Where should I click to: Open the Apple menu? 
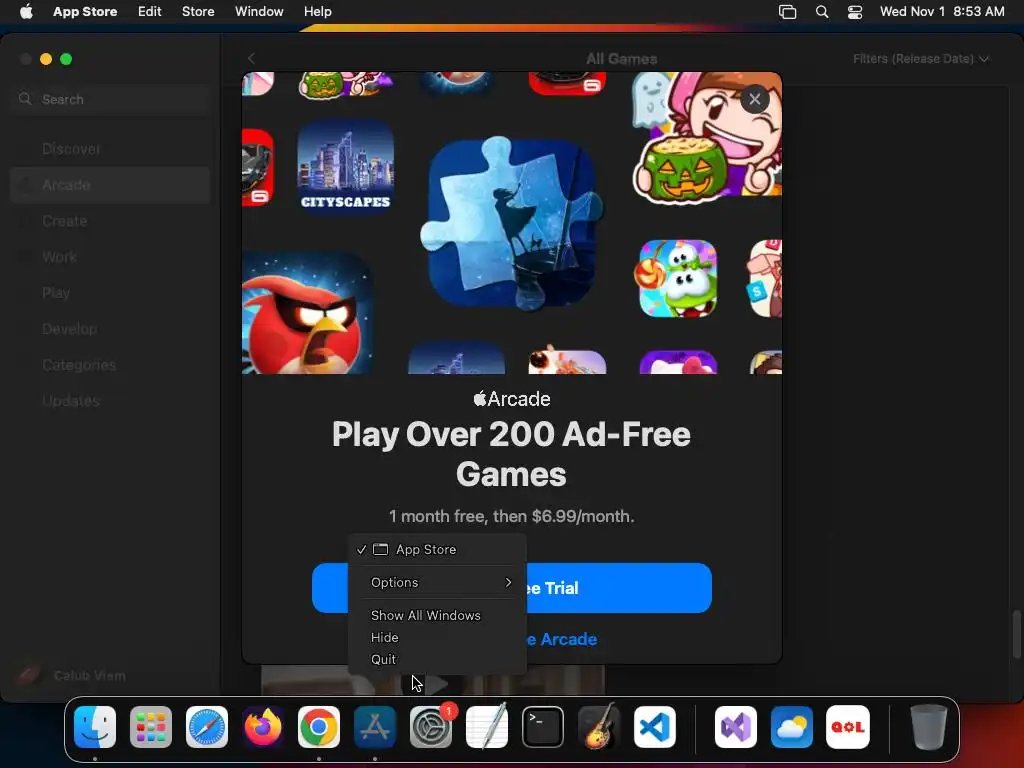tap(26, 12)
